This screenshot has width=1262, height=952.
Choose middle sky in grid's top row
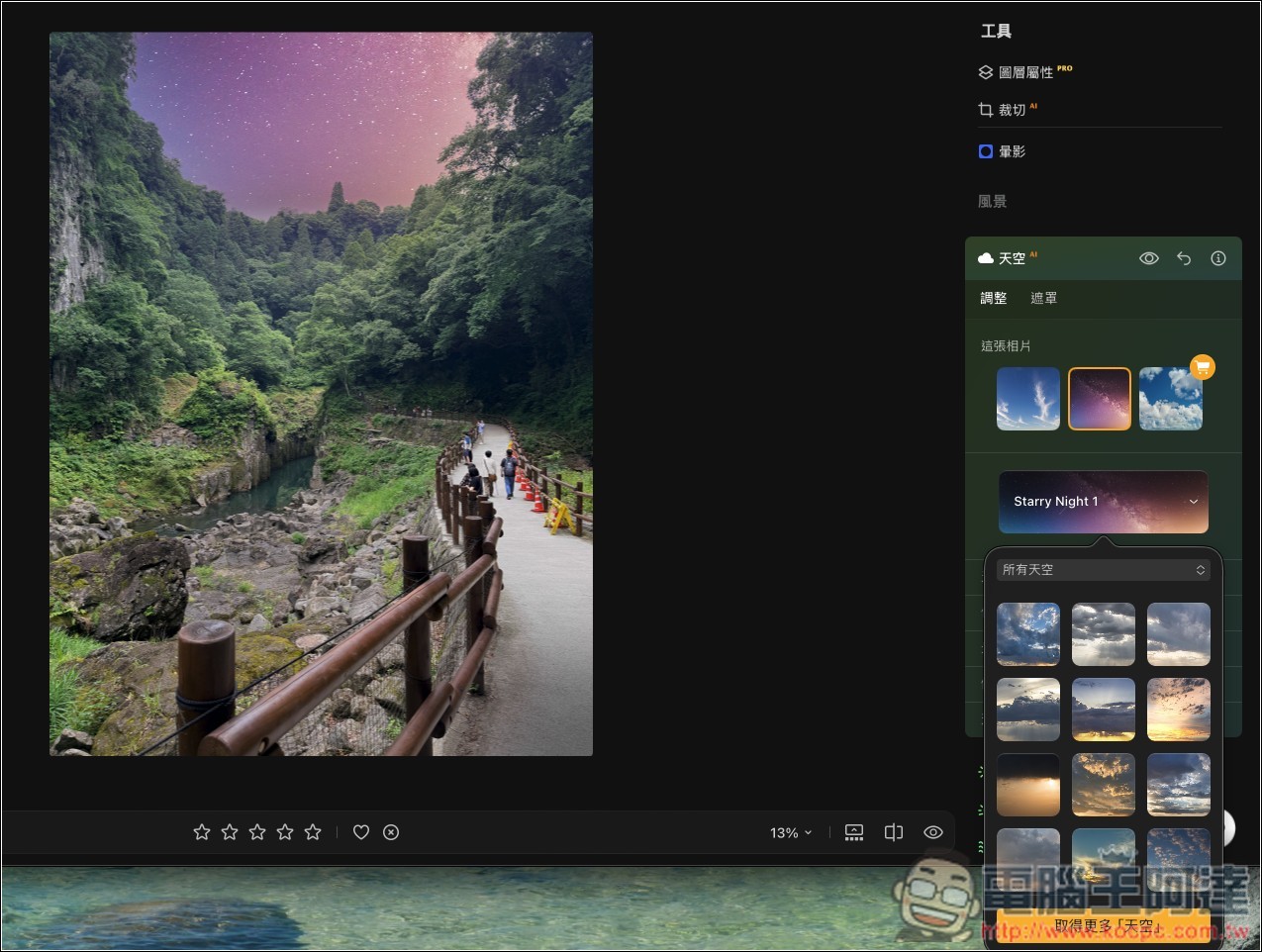(1104, 634)
